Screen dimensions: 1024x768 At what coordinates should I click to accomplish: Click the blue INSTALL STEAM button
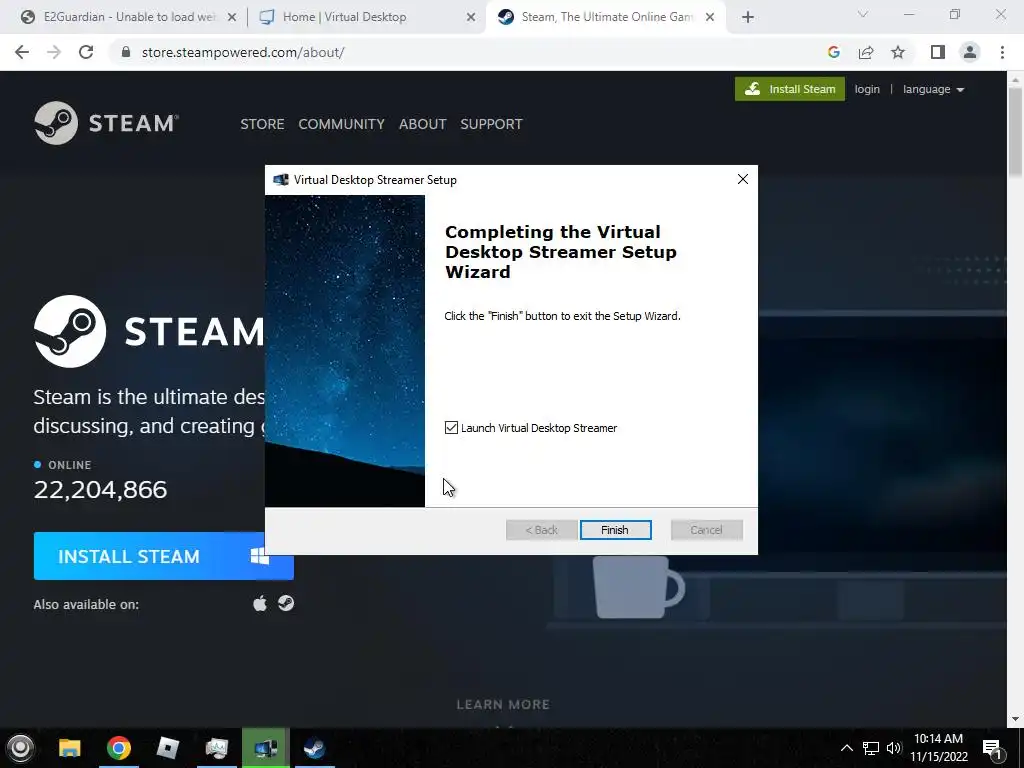click(x=163, y=556)
